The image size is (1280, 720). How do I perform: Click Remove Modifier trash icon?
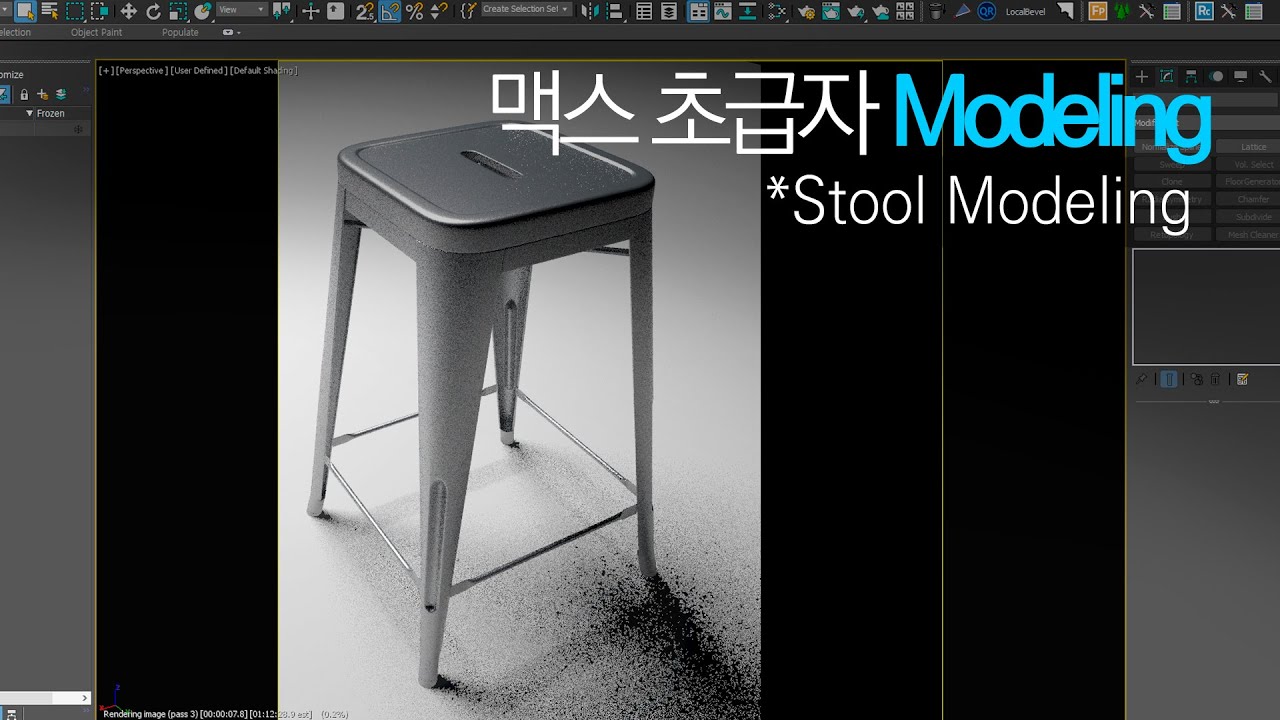click(x=1215, y=379)
